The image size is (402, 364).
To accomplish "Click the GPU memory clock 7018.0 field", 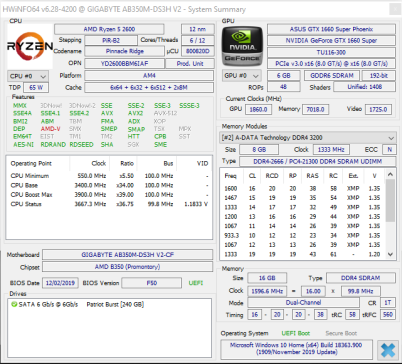I will point(315,109).
